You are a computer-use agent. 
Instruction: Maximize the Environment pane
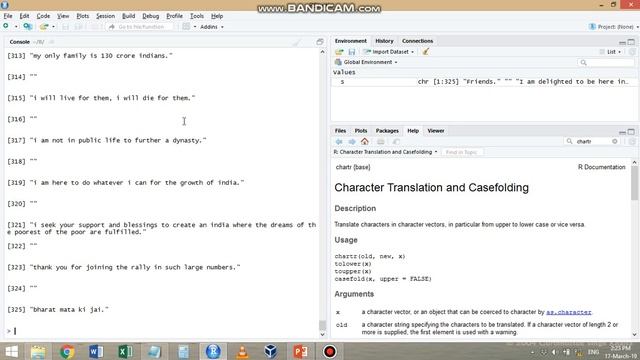coord(631,42)
